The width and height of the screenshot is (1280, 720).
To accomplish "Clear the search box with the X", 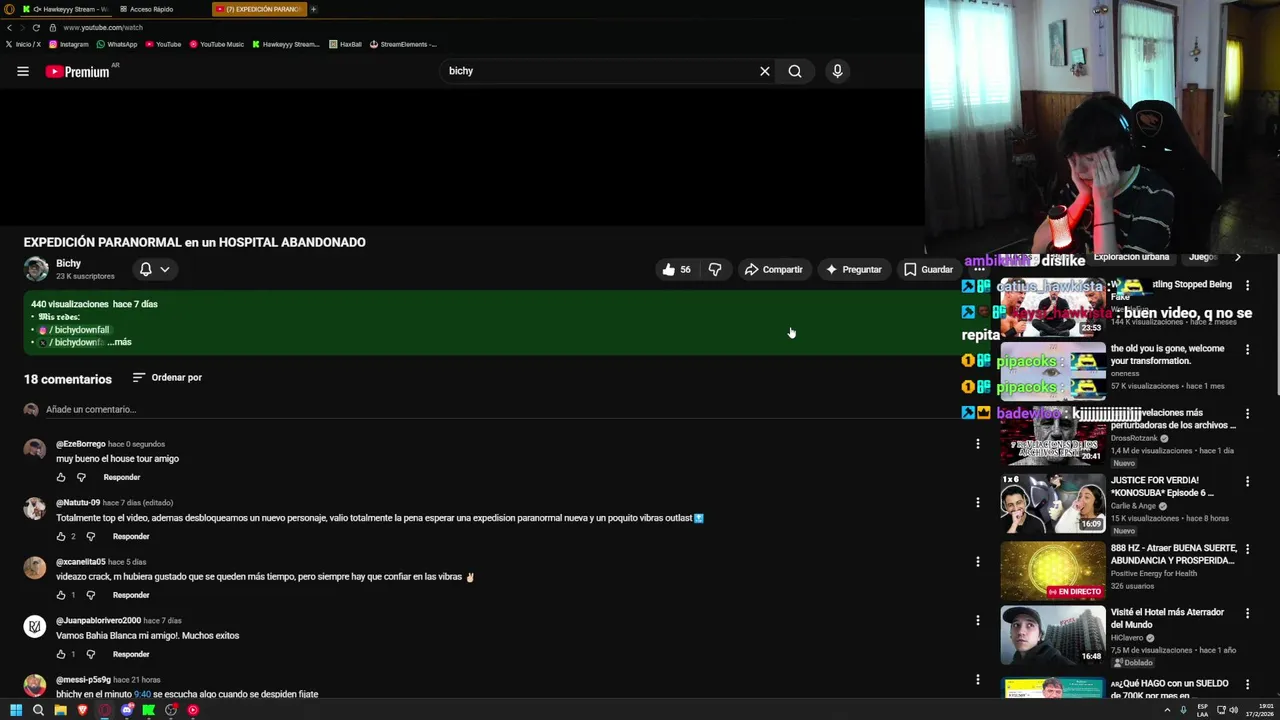I will [765, 71].
